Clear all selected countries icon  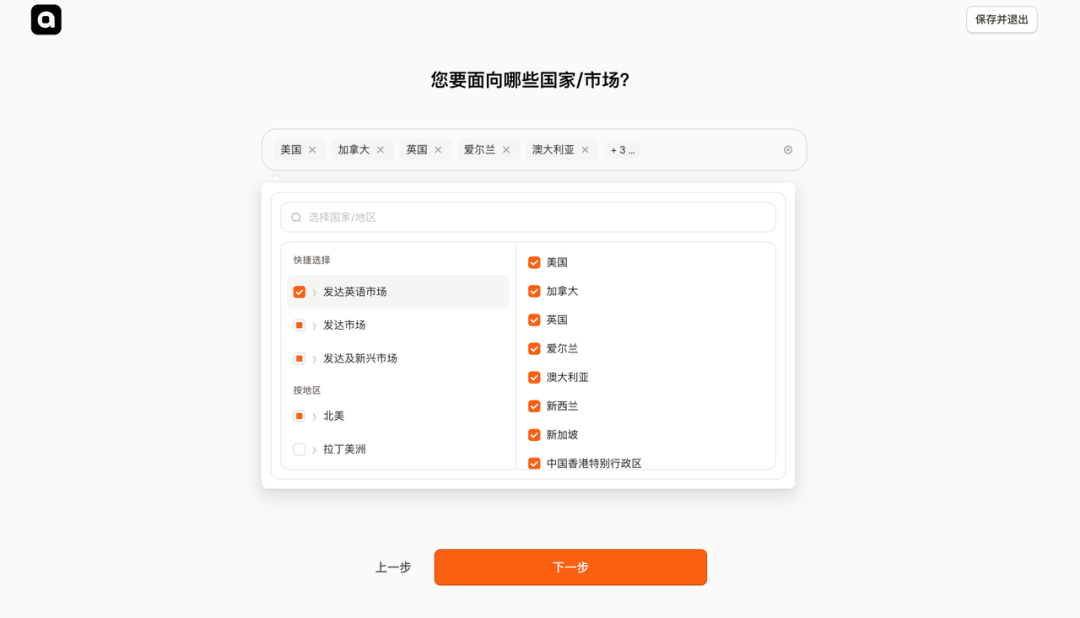click(788, 150)
